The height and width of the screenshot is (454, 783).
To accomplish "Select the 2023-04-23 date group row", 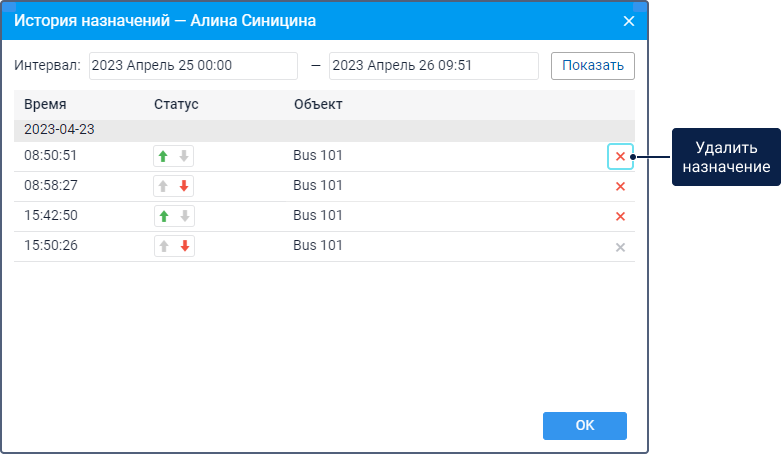I will 324,130.
